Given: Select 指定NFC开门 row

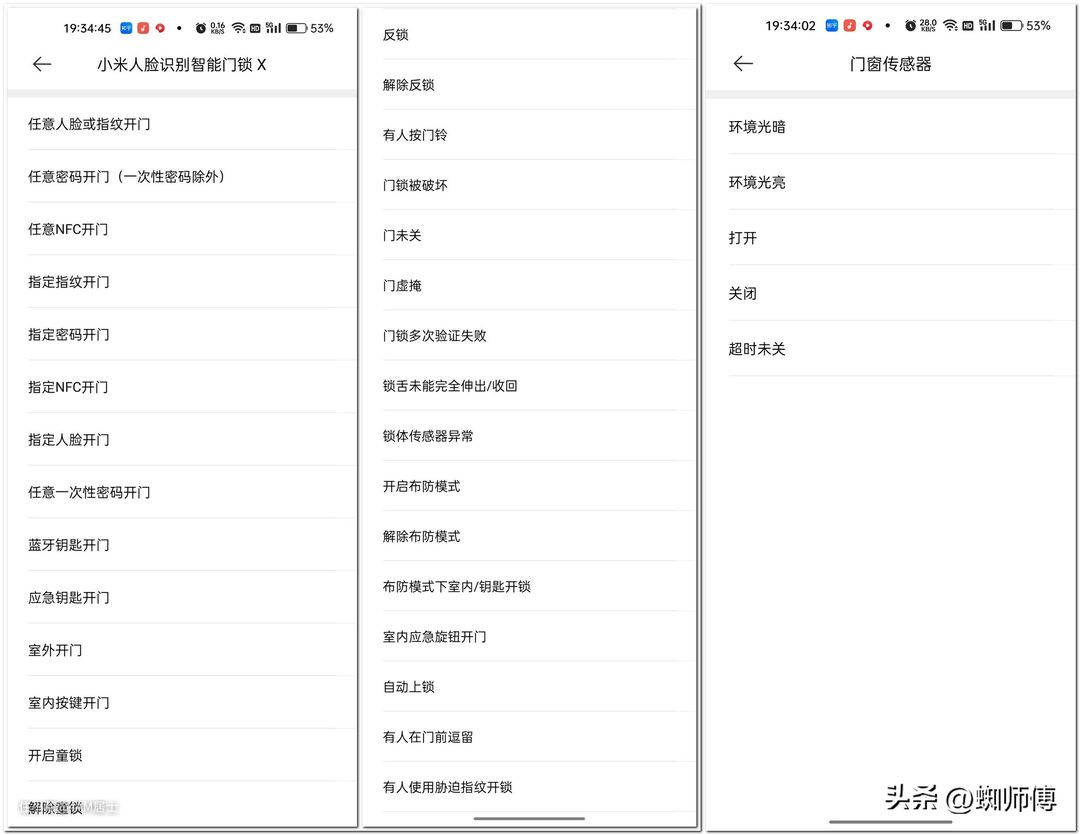Looking at the screenshot, I should point(183,387).
